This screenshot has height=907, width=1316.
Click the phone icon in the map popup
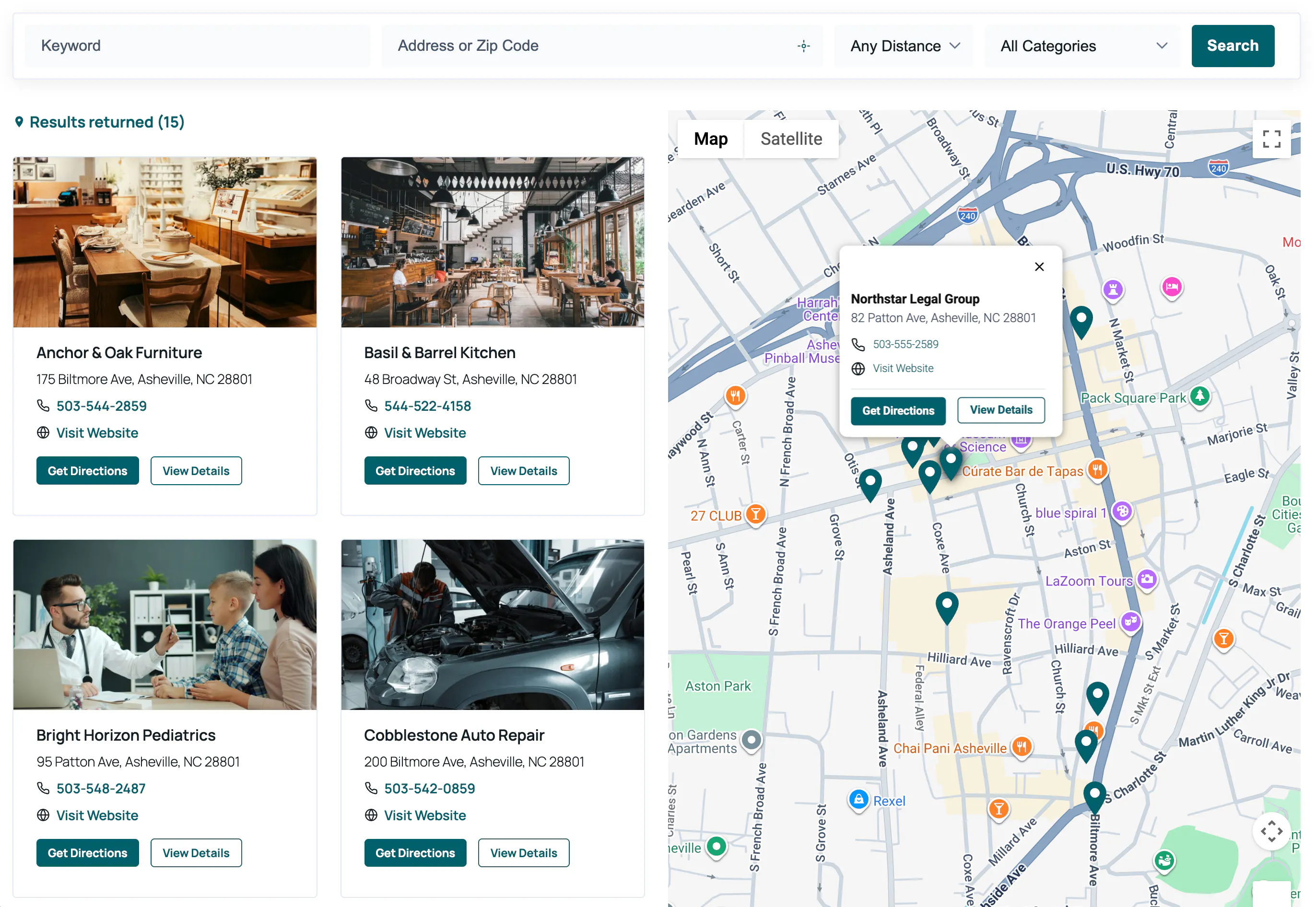coord(858,344)
